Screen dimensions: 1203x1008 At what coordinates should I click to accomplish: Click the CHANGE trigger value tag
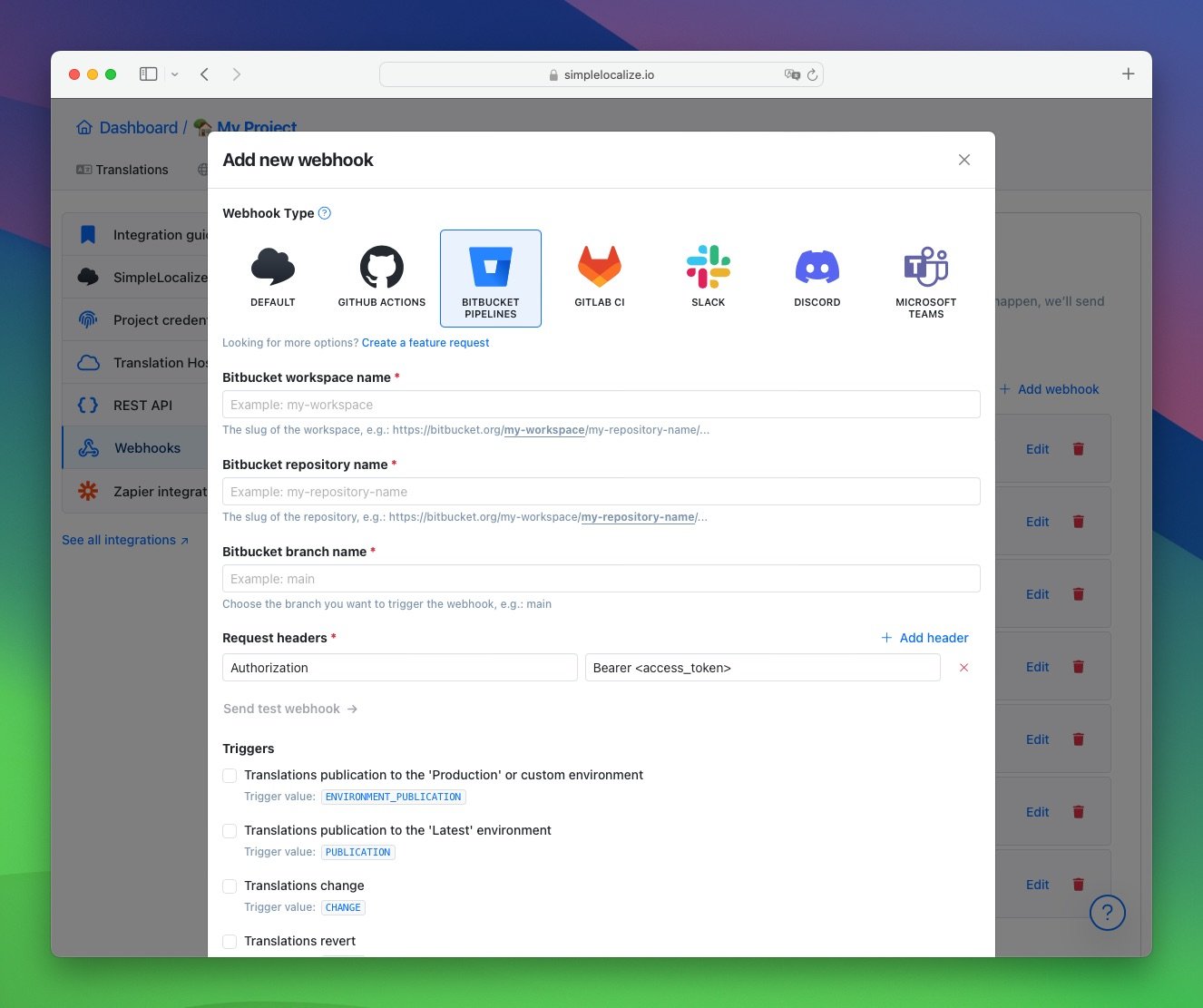[343, 907]
